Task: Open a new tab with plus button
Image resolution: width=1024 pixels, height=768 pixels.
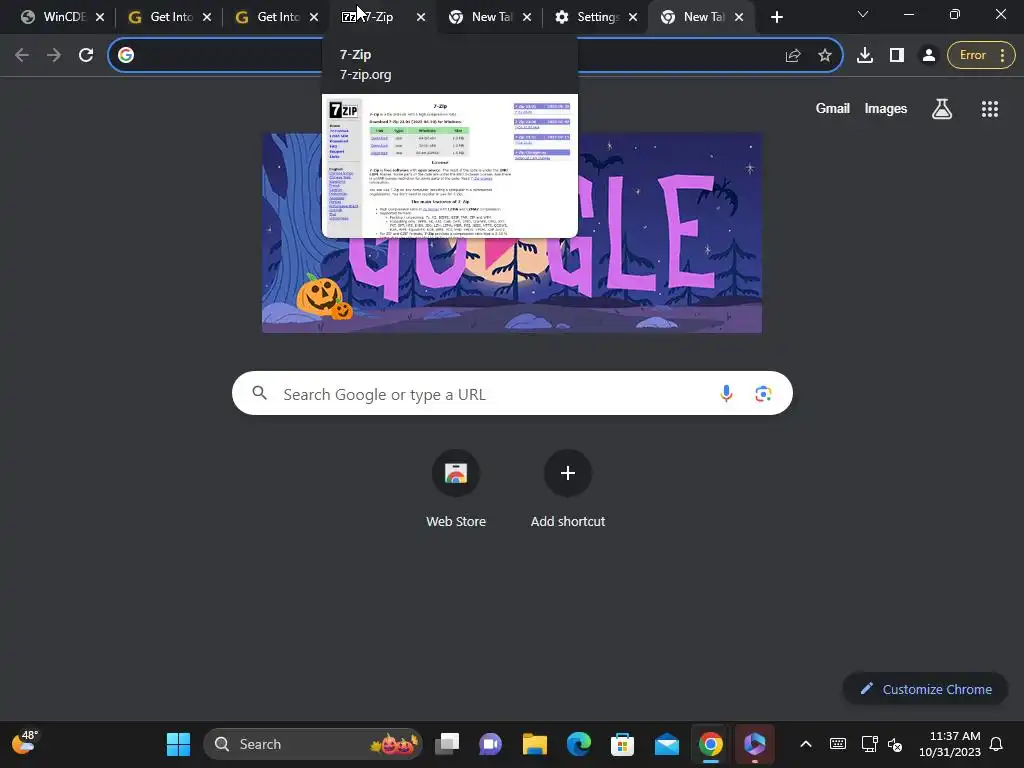Action: point(776,17)
